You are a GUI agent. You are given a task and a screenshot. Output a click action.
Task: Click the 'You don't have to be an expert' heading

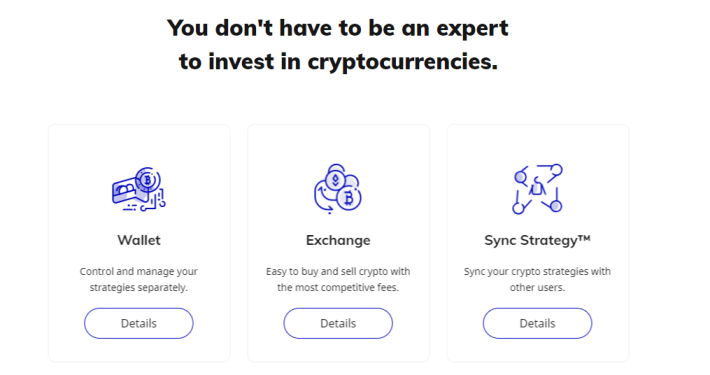coord(338,28)
